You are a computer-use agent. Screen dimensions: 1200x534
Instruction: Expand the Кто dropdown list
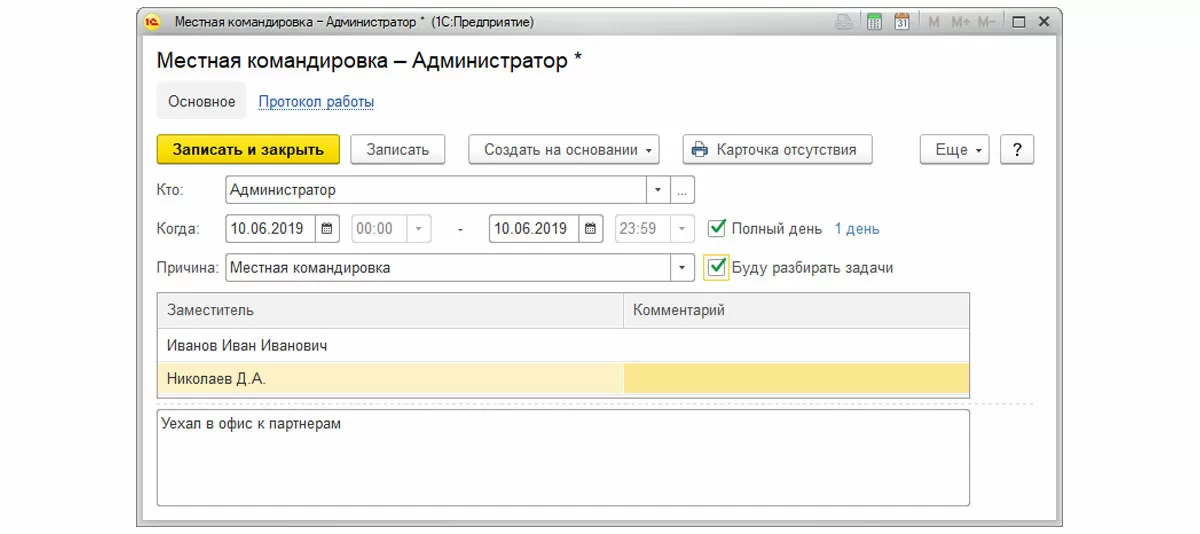click(658, 189)
